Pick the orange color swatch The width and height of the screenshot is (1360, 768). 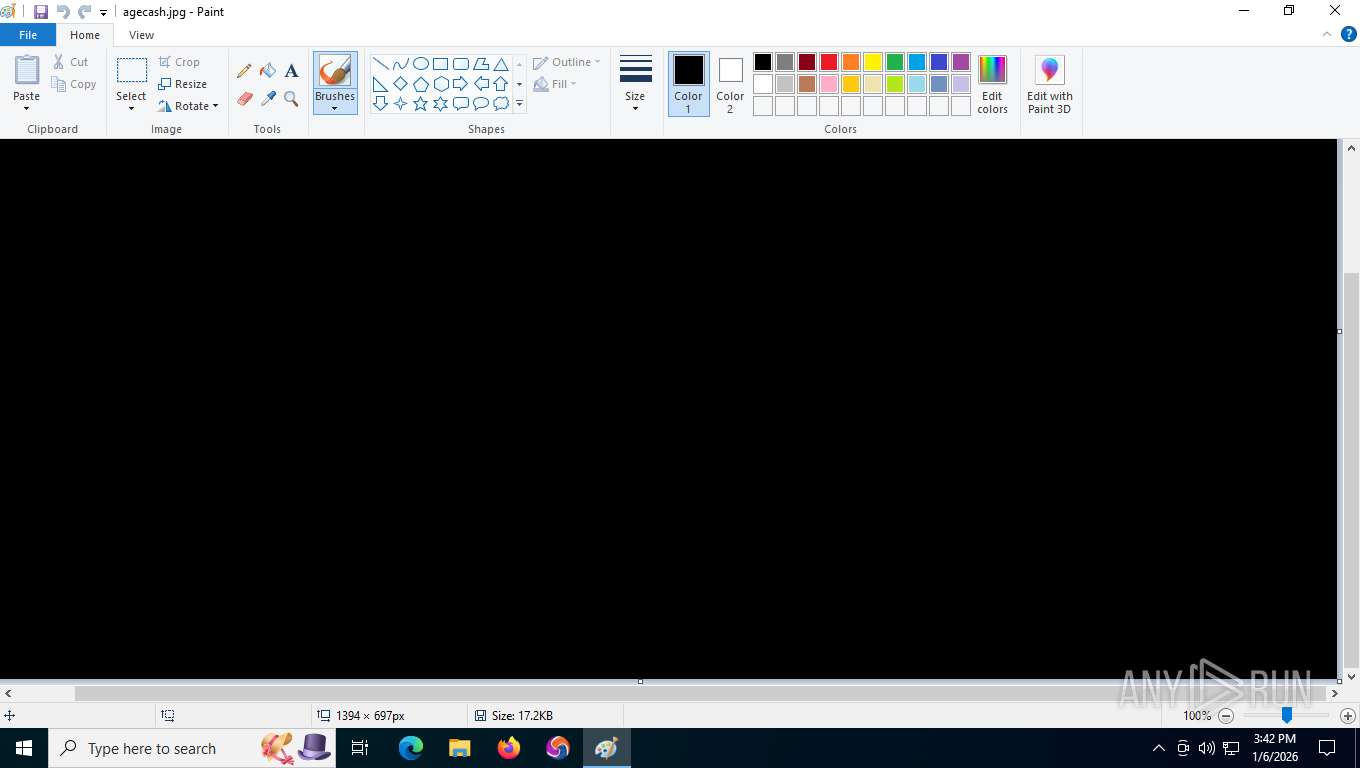[x=851, y=62]
